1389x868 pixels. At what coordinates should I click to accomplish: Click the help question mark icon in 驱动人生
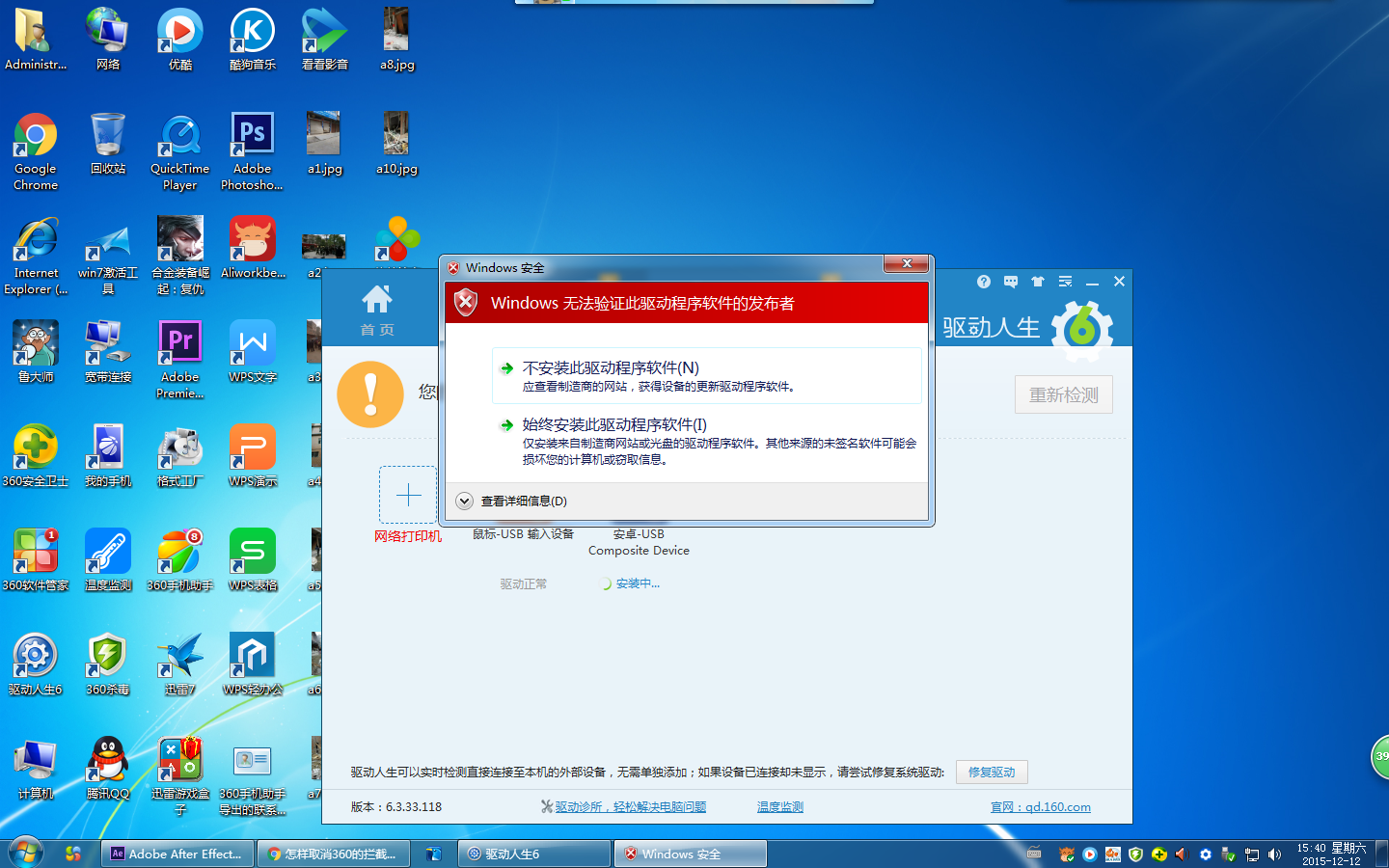click(983, 282)
